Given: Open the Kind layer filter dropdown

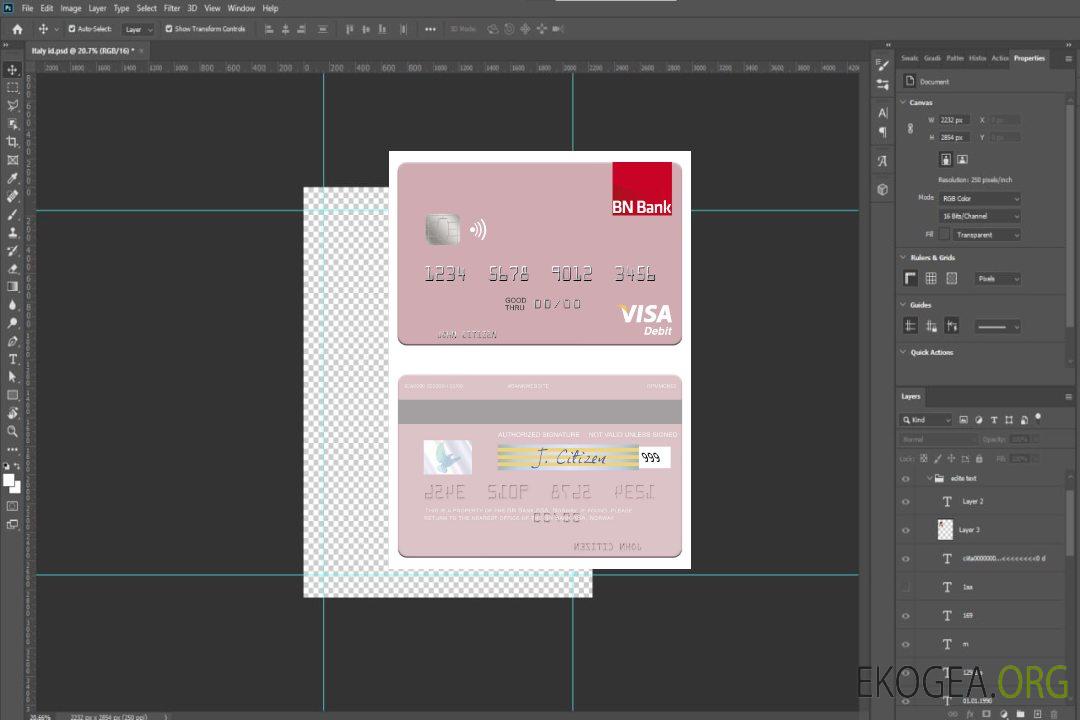Looking at the screenshot, I should pyautogui.click(x=926, y=420).
